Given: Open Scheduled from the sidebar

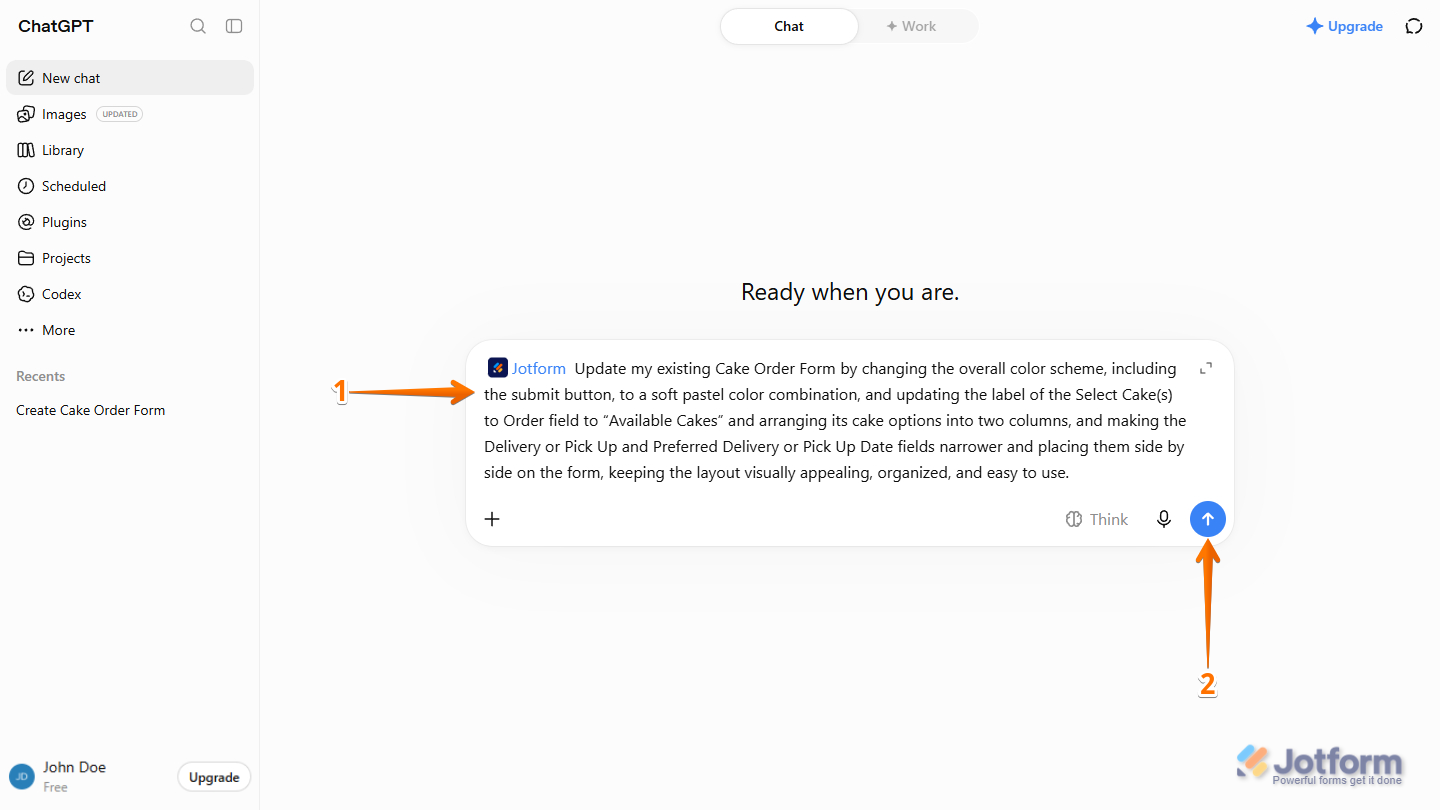Looking at the screenshot, I should [x=130, y=186].
